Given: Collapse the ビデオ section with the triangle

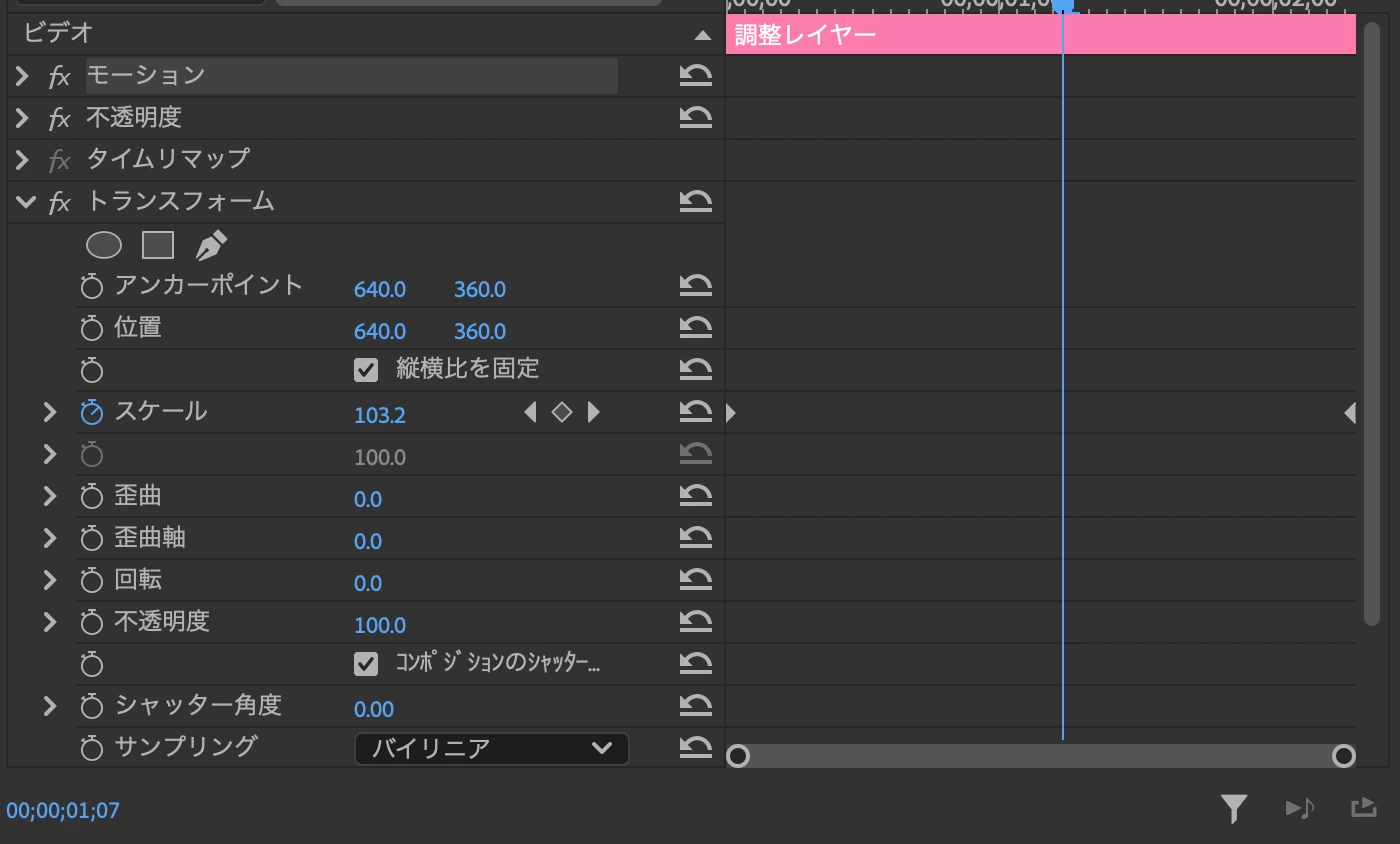Looking at the screenshot, I should click(703, 35).
